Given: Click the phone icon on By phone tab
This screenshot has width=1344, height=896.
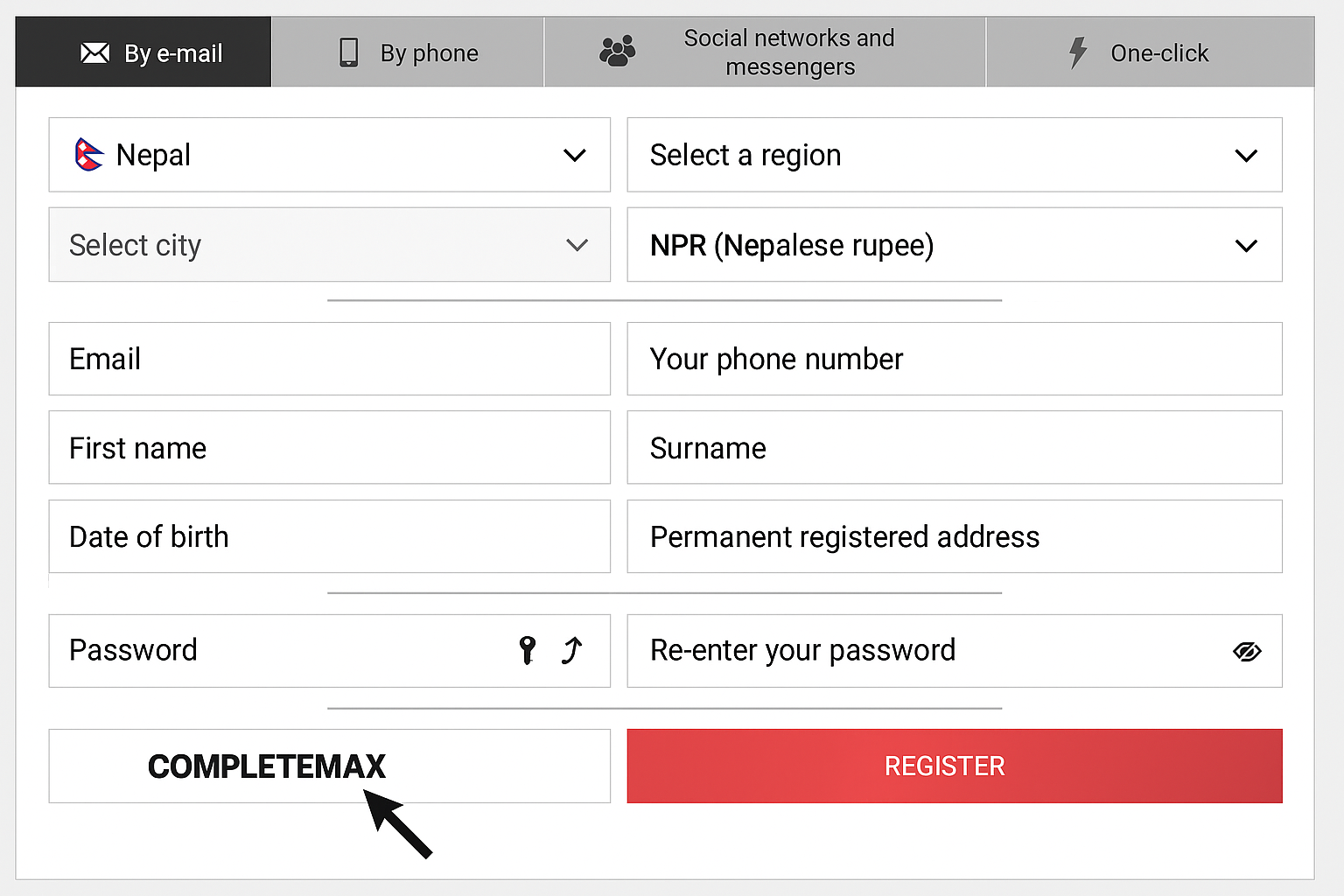Looking at the screenshot, I should 348,52.
